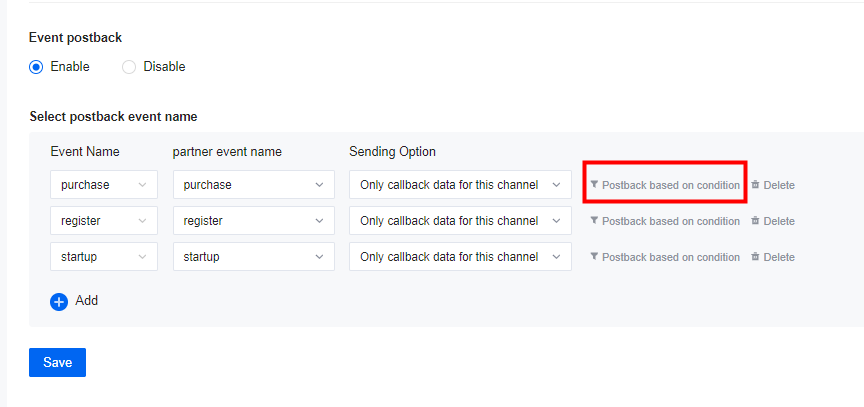Open the register Event Name dropdown
This screenshot has height=407, width=864.
pos(104,221)
